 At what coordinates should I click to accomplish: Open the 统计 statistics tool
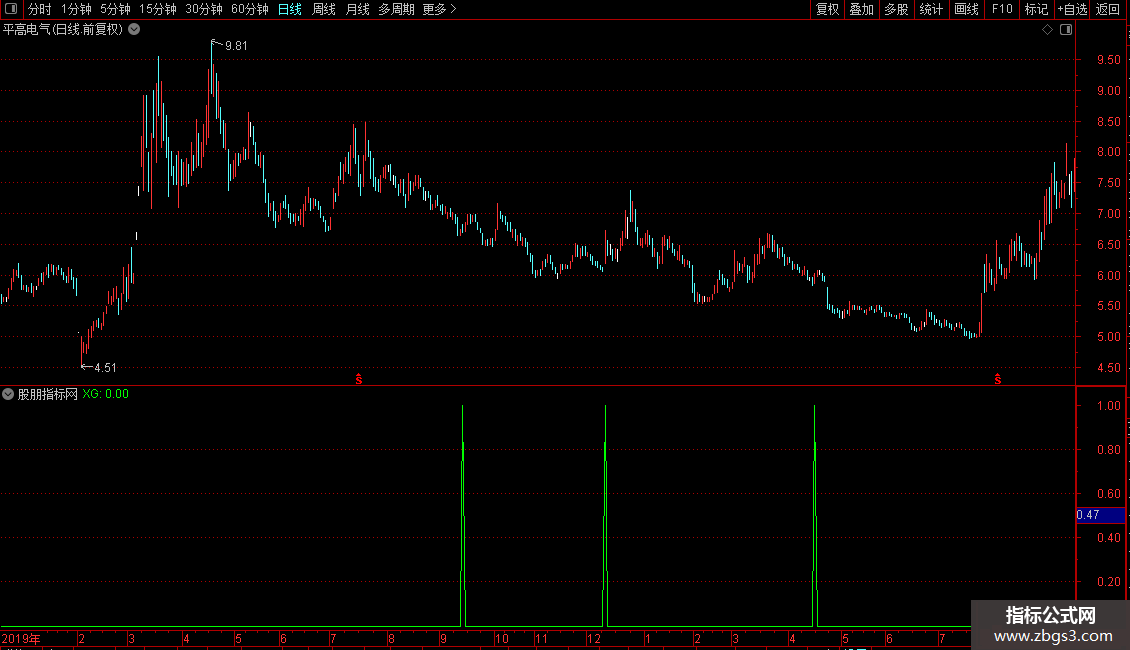point(931,9)
